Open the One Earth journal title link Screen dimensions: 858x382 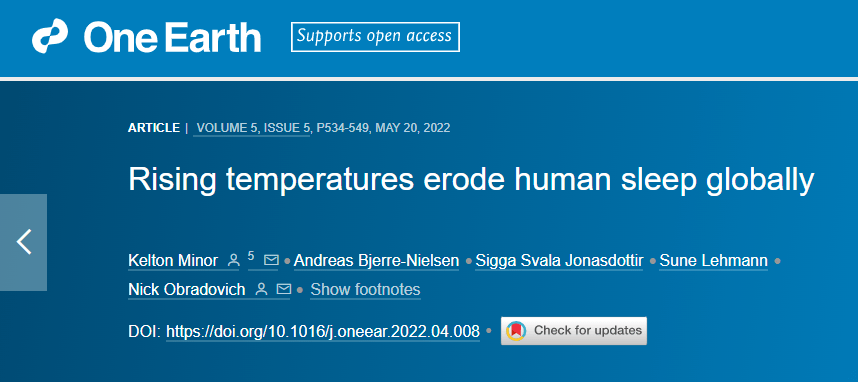[x=172, y=37]
